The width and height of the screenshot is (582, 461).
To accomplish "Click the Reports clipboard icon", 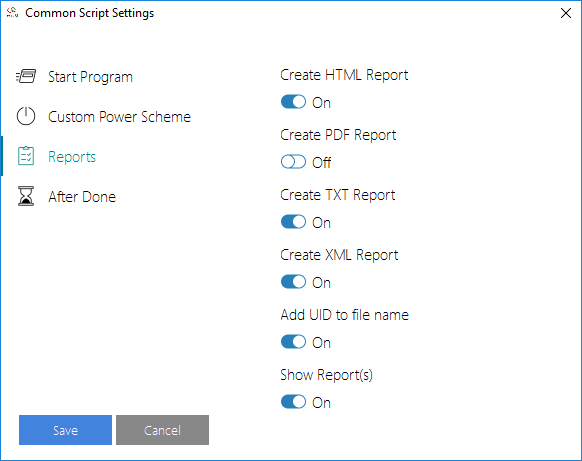I will pyautogui.click(x=26, y=156).
